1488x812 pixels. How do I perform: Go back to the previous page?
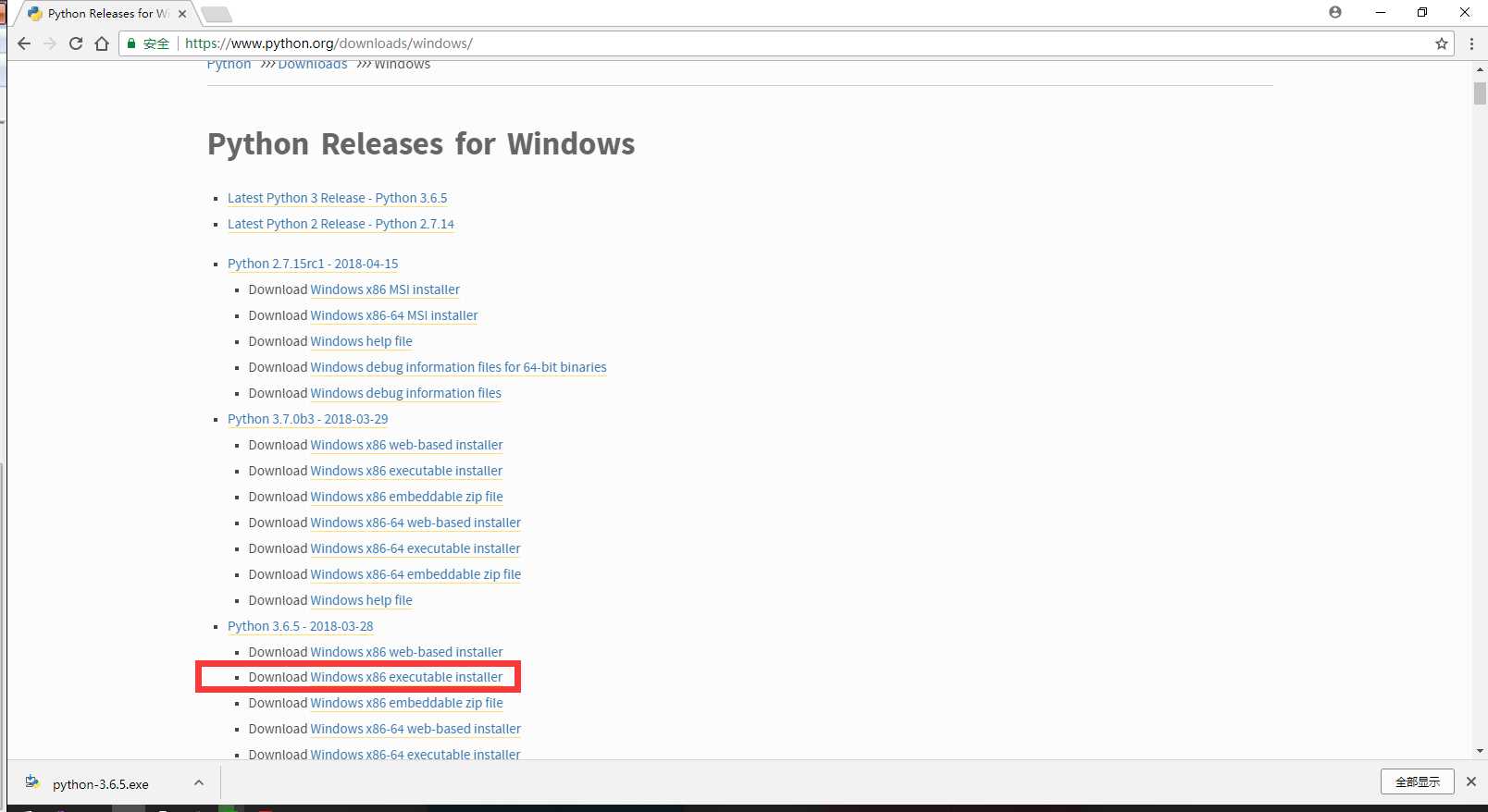[x=24, y=43]
